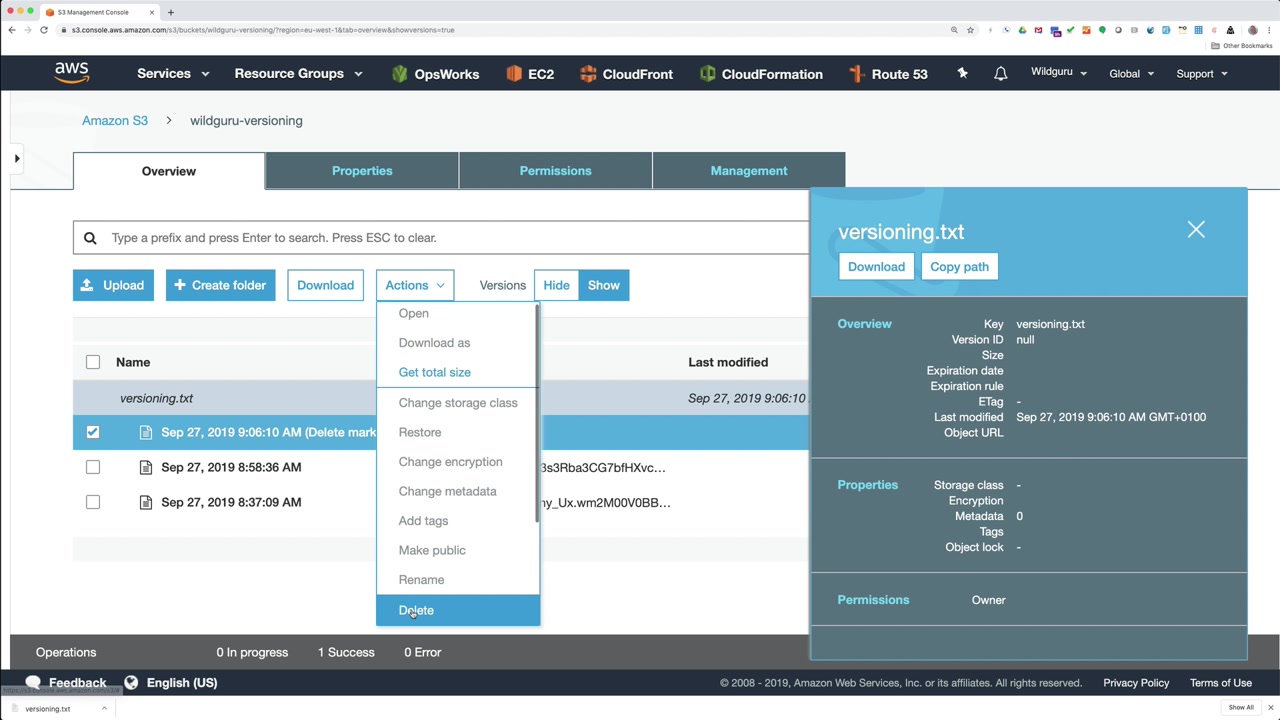1280x720 pixels.
Task: Switch to the Properties tab
Action: click(x=362, y=171)
